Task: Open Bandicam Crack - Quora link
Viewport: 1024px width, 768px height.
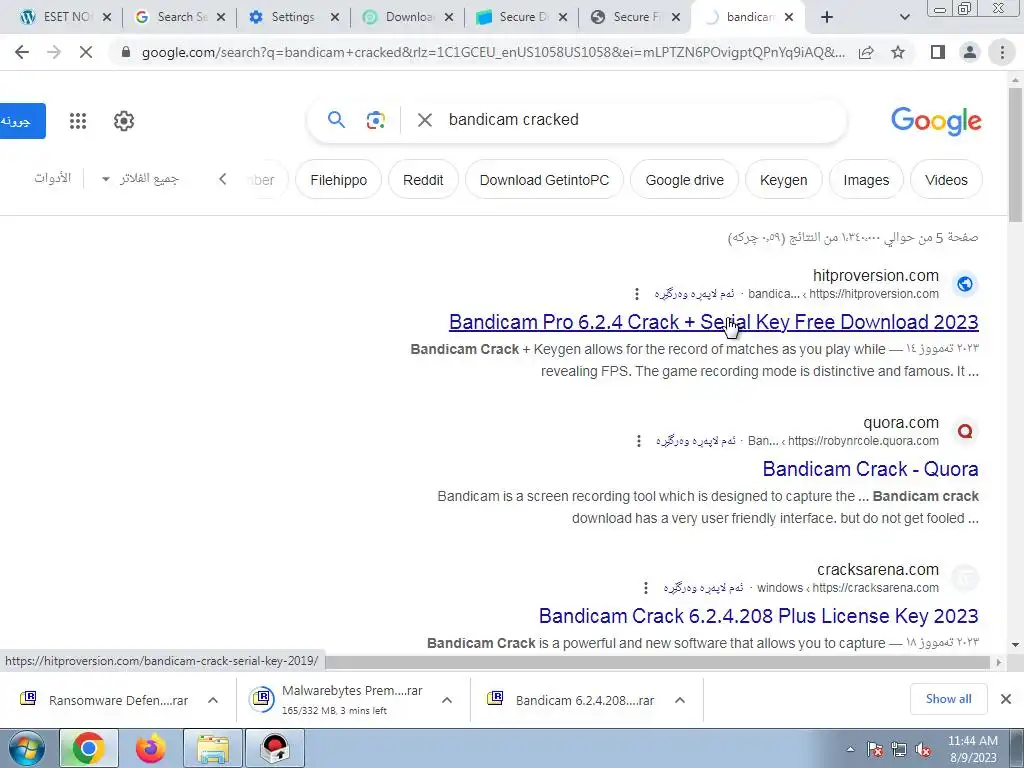Action: point(871,469)
